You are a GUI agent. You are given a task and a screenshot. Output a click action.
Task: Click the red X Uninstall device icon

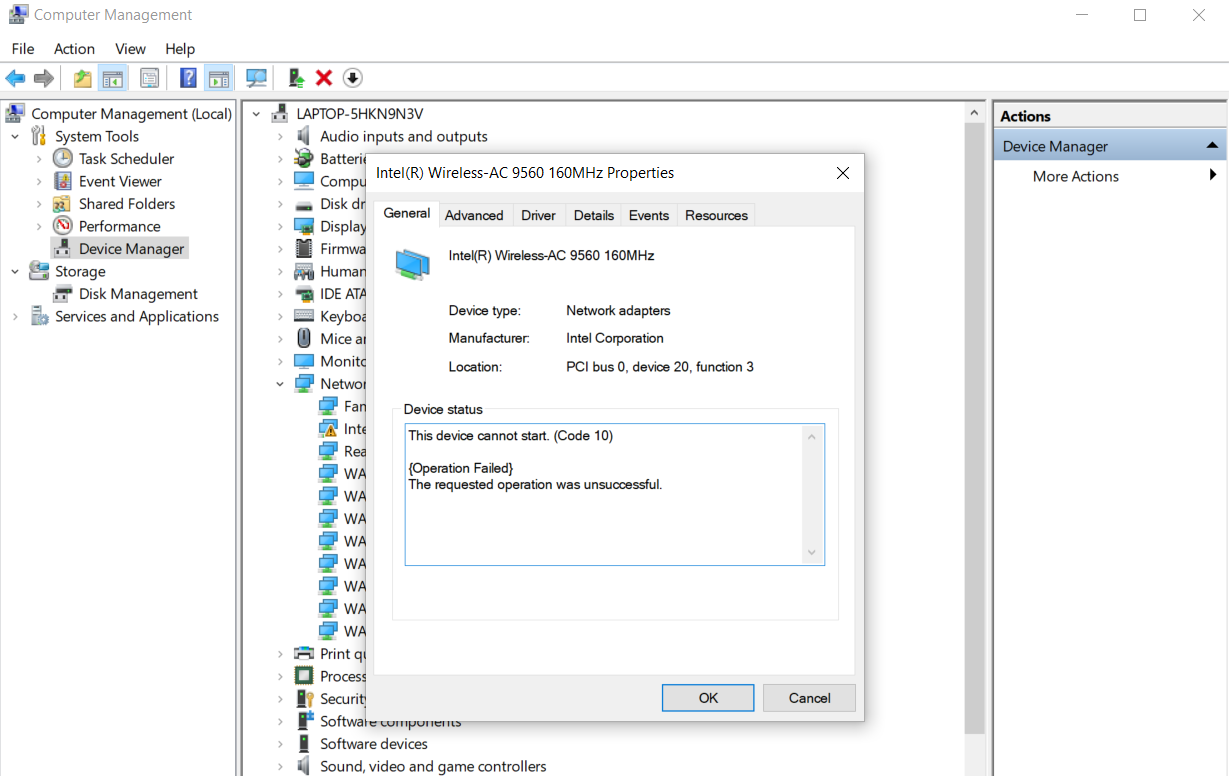[x=324, y=78]
